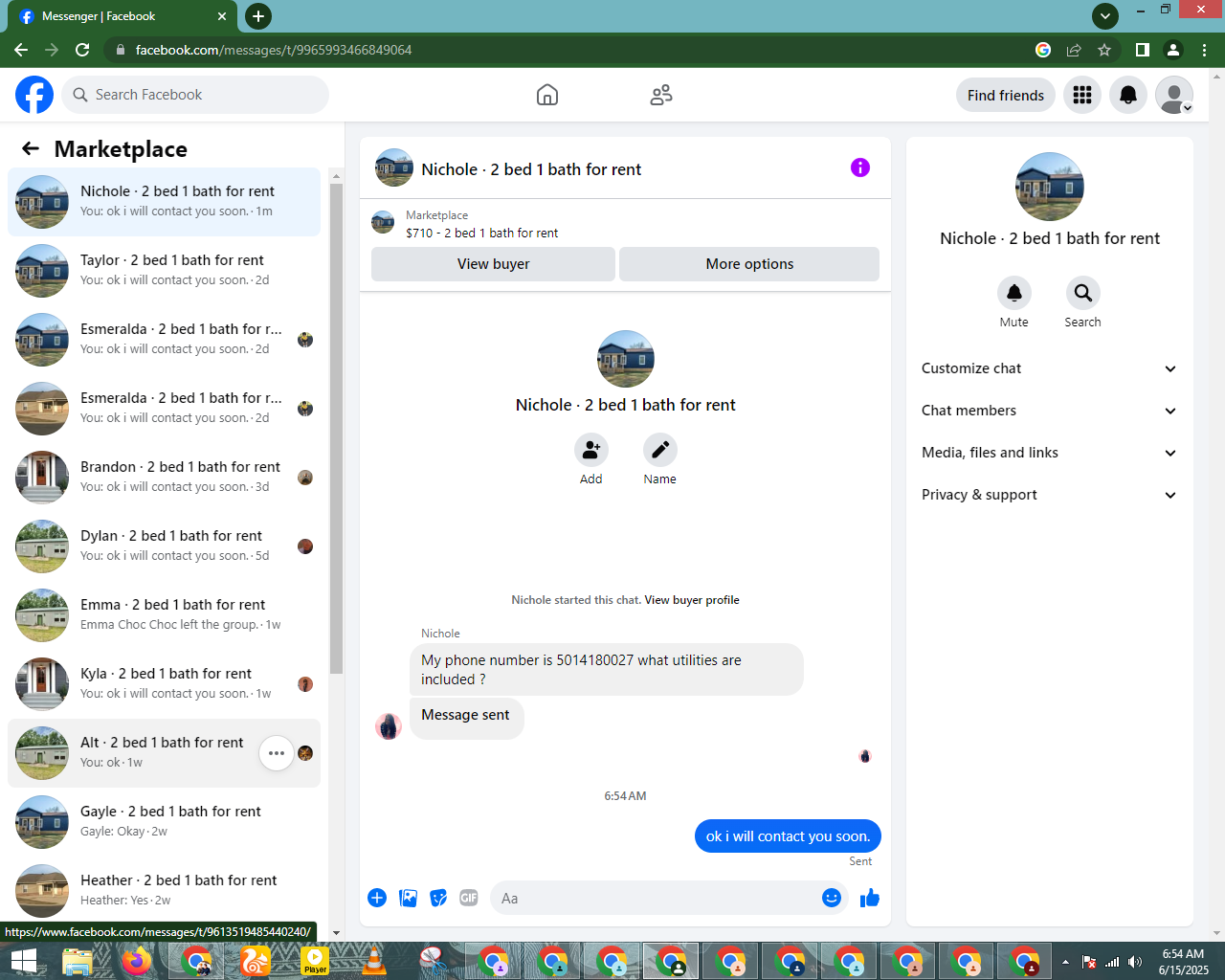Select the Messenger | Facebook browser tab
Viewport: 1225px width, 980px height.
point(121,16)
